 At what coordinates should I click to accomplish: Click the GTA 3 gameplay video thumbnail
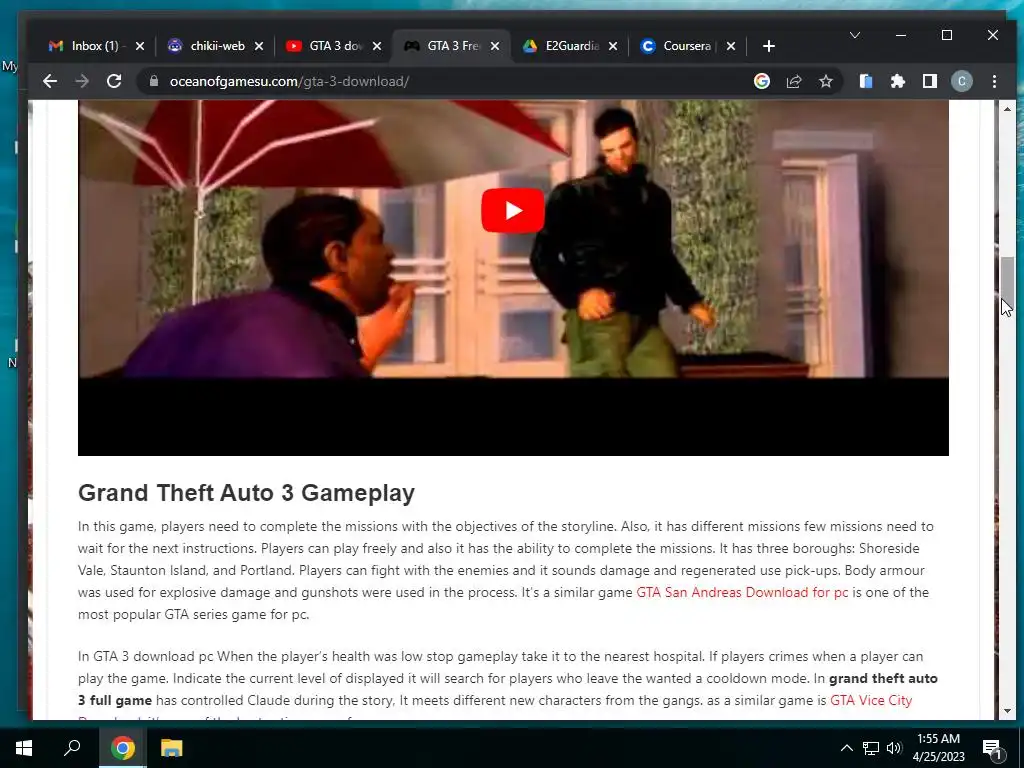[x=513, y=278]
